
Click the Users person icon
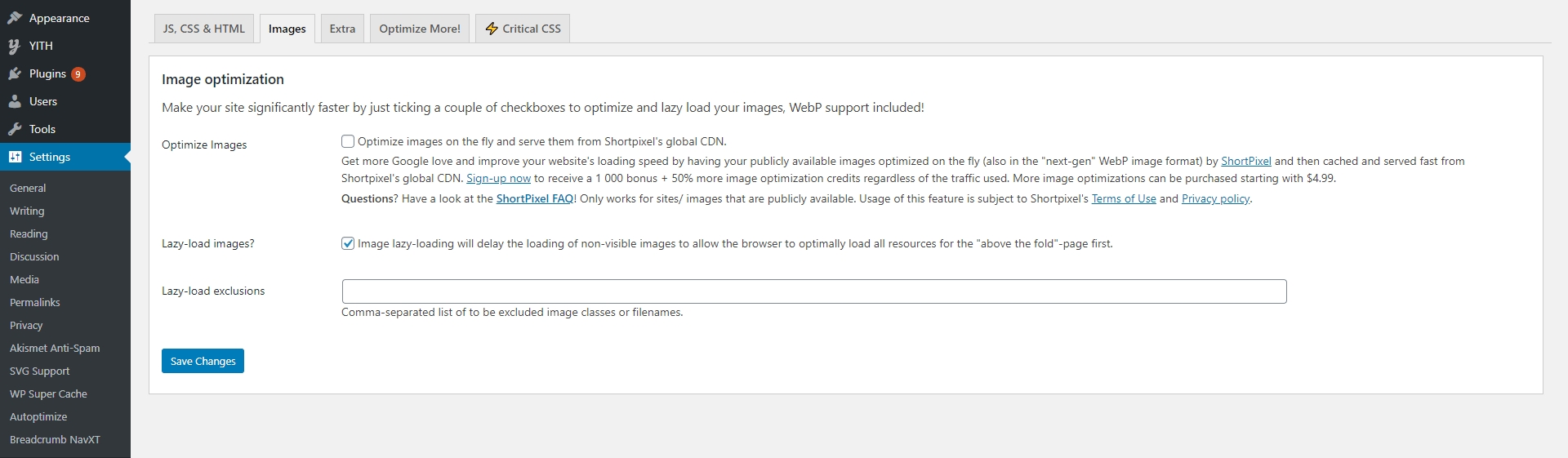(15, 102)
